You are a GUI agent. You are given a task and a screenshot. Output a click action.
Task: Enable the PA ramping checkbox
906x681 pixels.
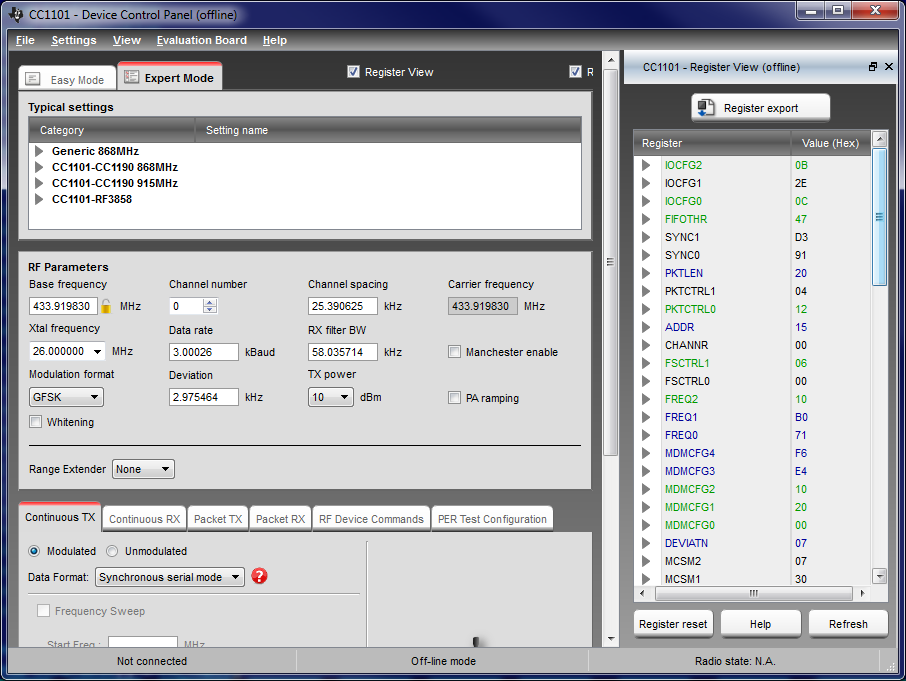(x=454, y=397)
